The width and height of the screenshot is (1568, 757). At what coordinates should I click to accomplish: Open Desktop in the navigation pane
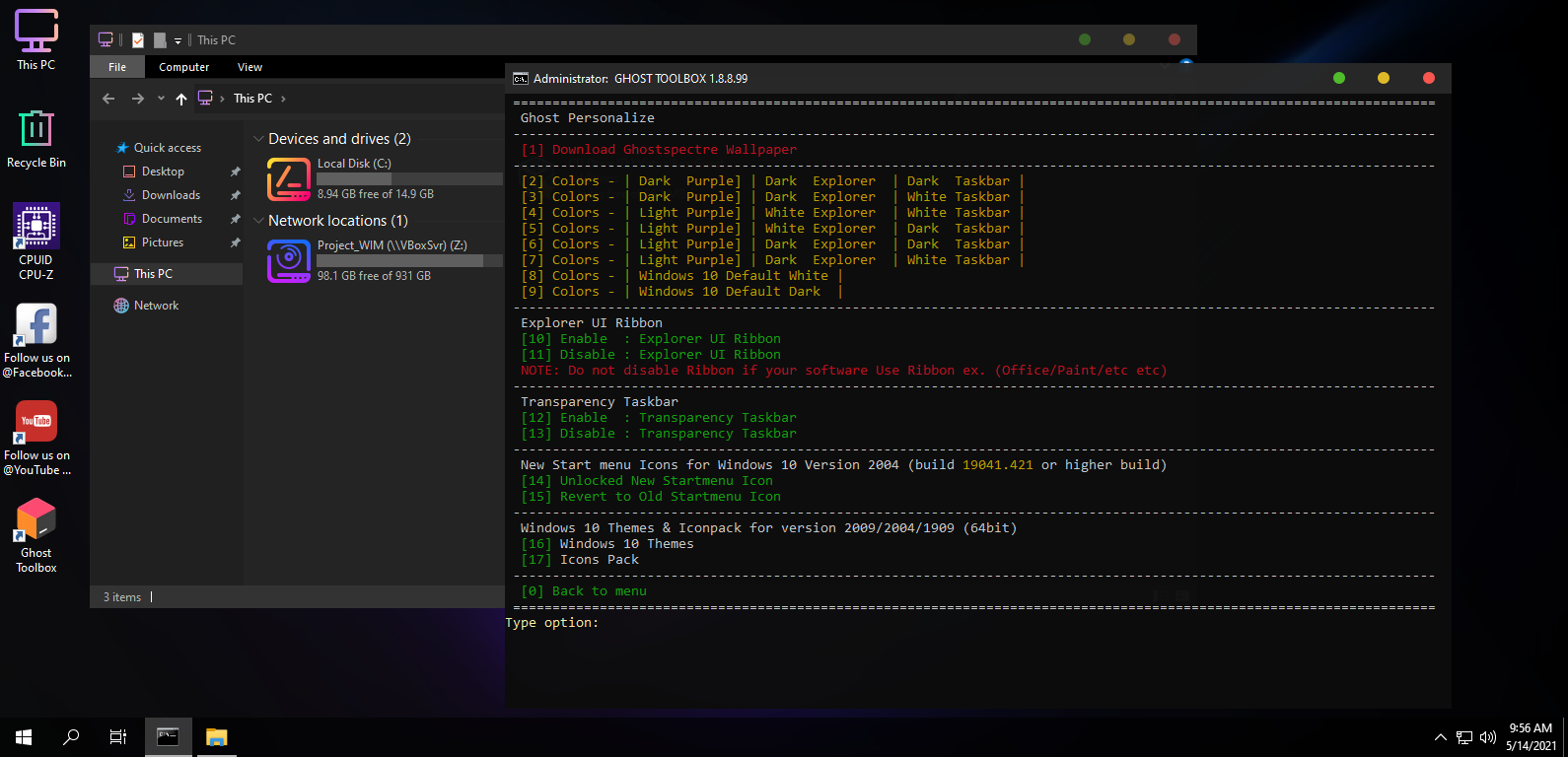[154, 172]
